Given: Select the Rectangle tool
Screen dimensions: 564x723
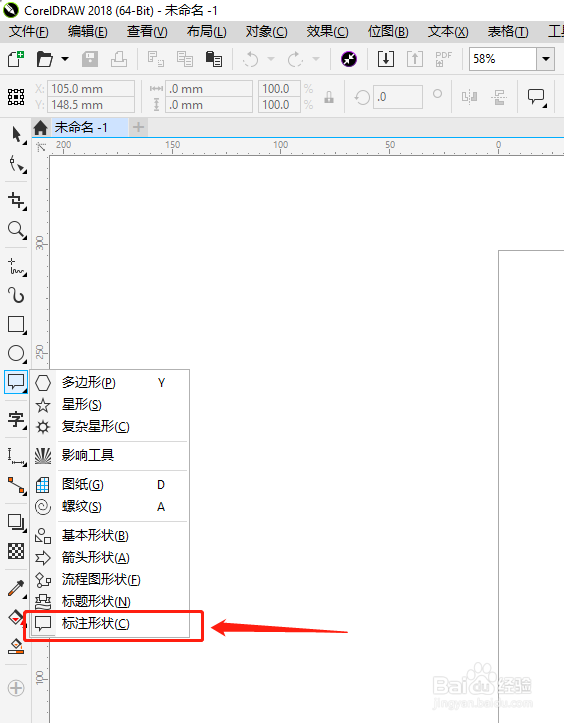Looking at the screenshot, I should click(17, 325).
